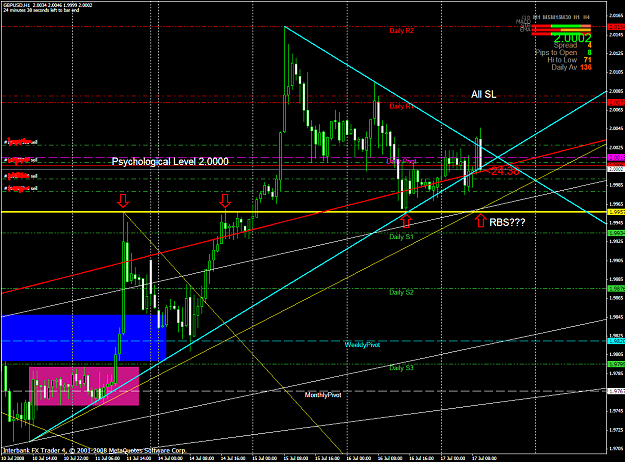Click the bar-end countdown text
Screen dimensions: 625x462
point(41,10)
